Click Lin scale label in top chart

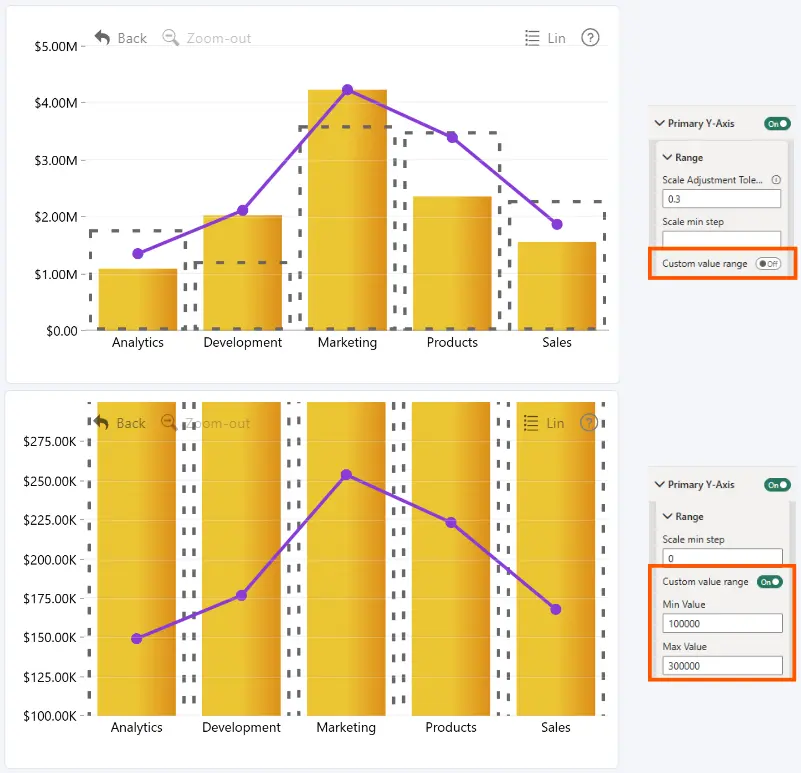556,38
